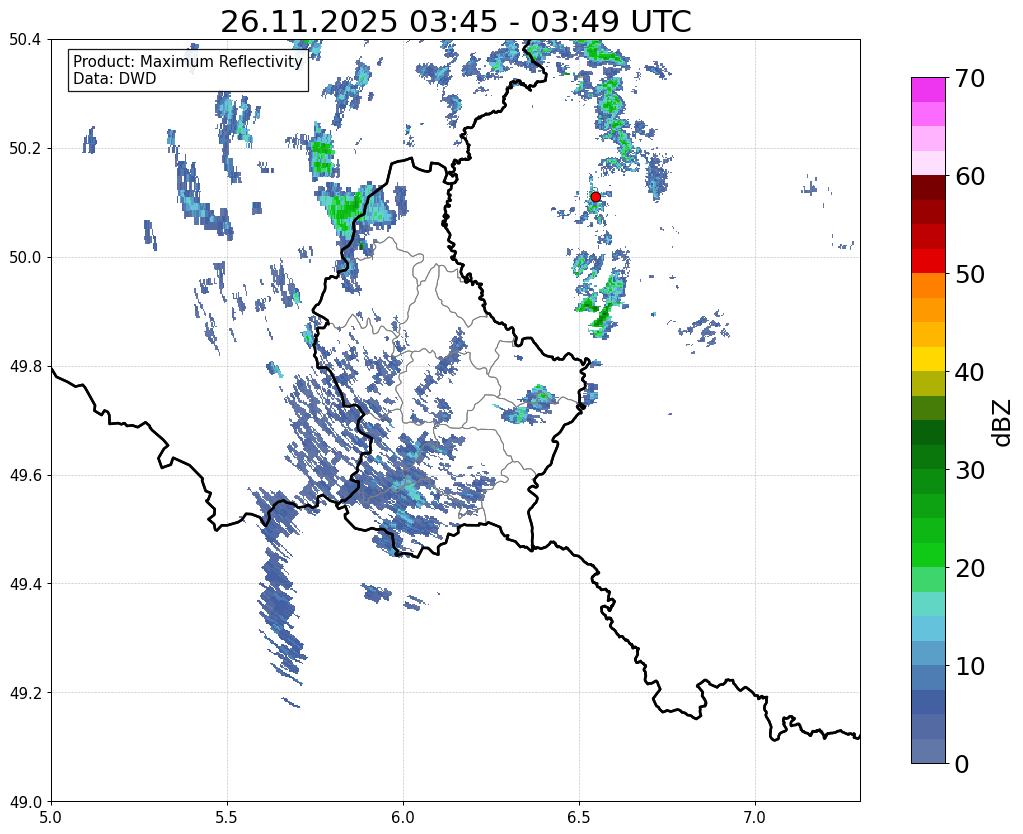Screen dimensions: 1023x834
Task: Click the bright green 20 dBZ color band
Action: click(x=928, y=555)
